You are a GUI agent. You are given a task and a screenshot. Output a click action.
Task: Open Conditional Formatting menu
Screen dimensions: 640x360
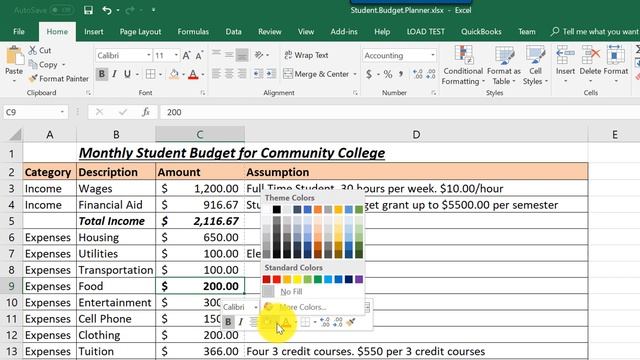[x=463, y=65]
